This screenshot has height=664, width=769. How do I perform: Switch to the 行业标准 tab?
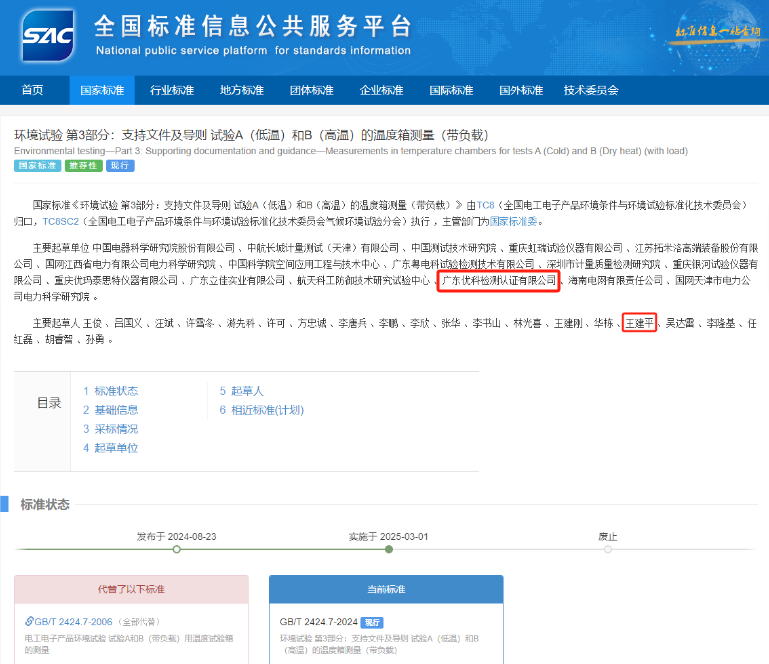(171, 90)
